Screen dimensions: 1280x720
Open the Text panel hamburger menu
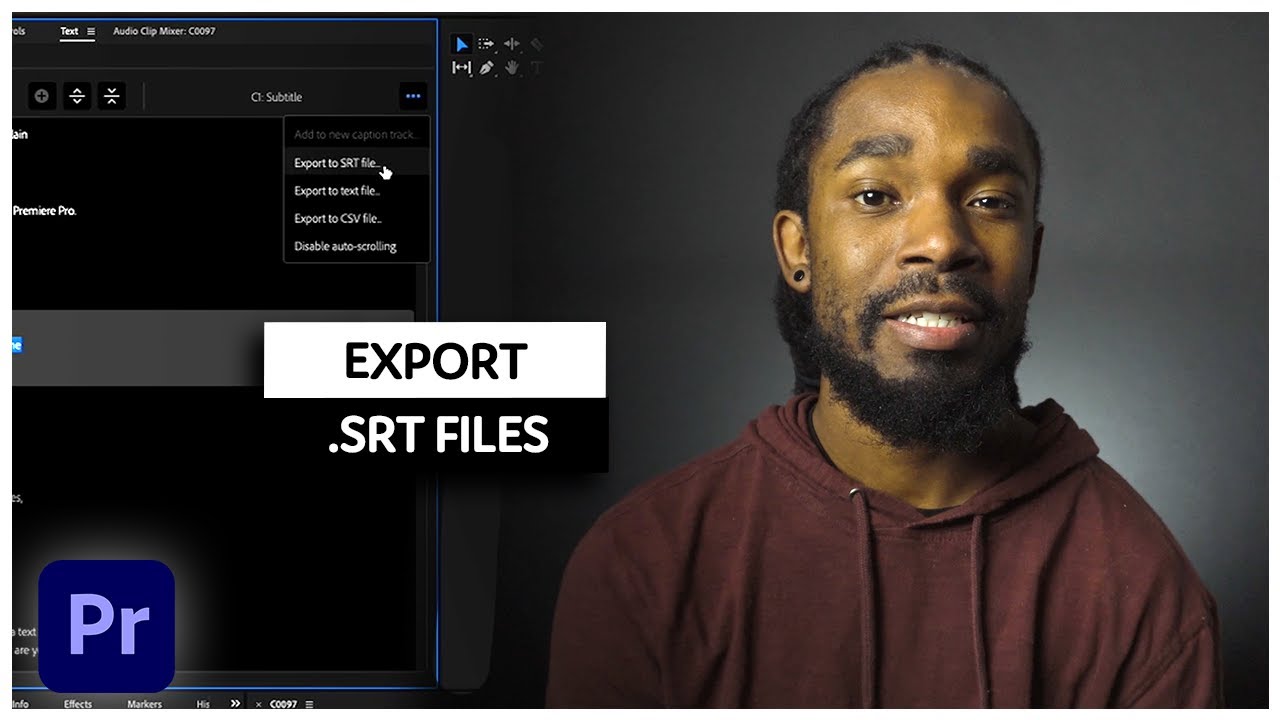click(x=91, y=32)
